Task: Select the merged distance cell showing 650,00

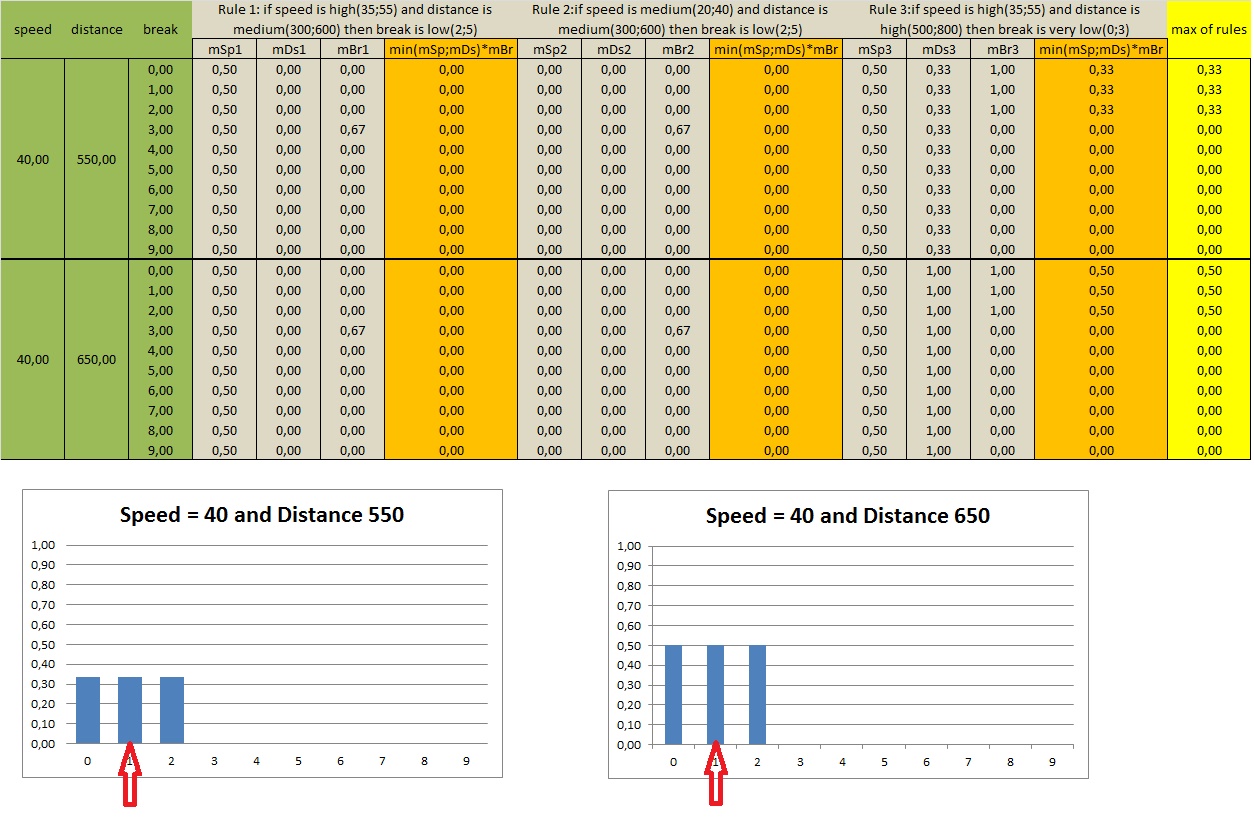Action: click(x=97, y=360)
